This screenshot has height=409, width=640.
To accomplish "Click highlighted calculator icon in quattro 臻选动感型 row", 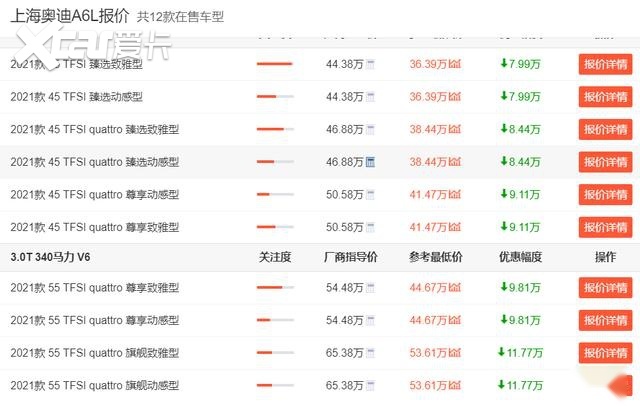I will coord(371,162).
